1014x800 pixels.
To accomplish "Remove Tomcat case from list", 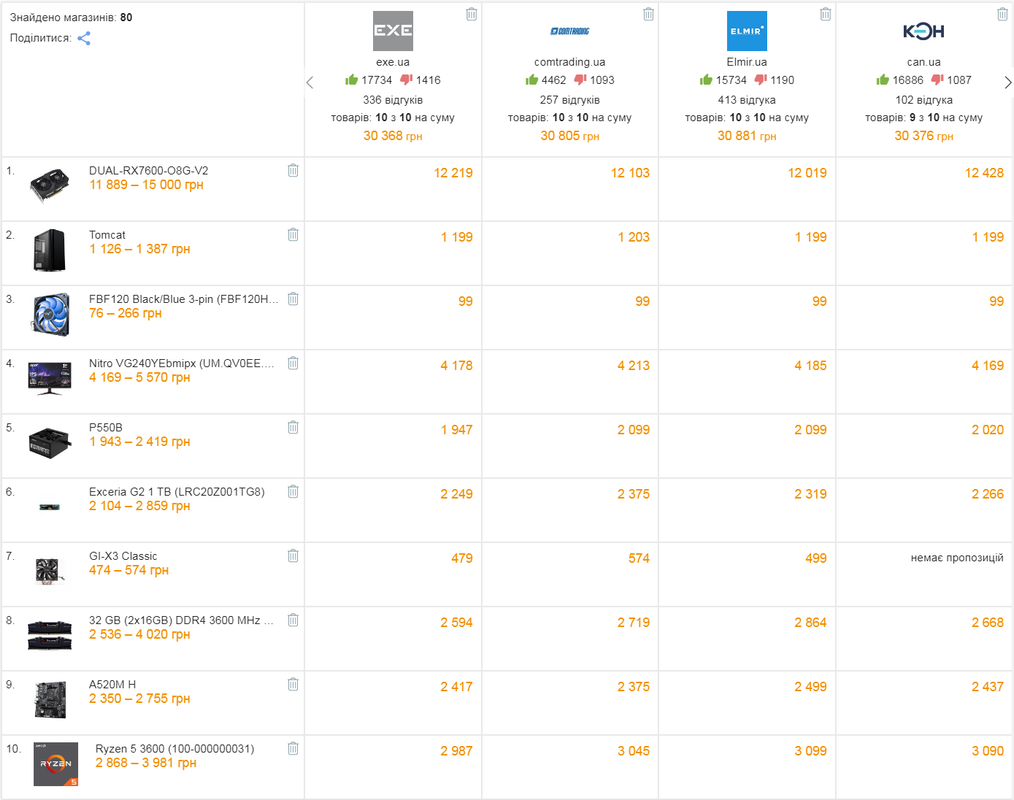I will [293, 235].
